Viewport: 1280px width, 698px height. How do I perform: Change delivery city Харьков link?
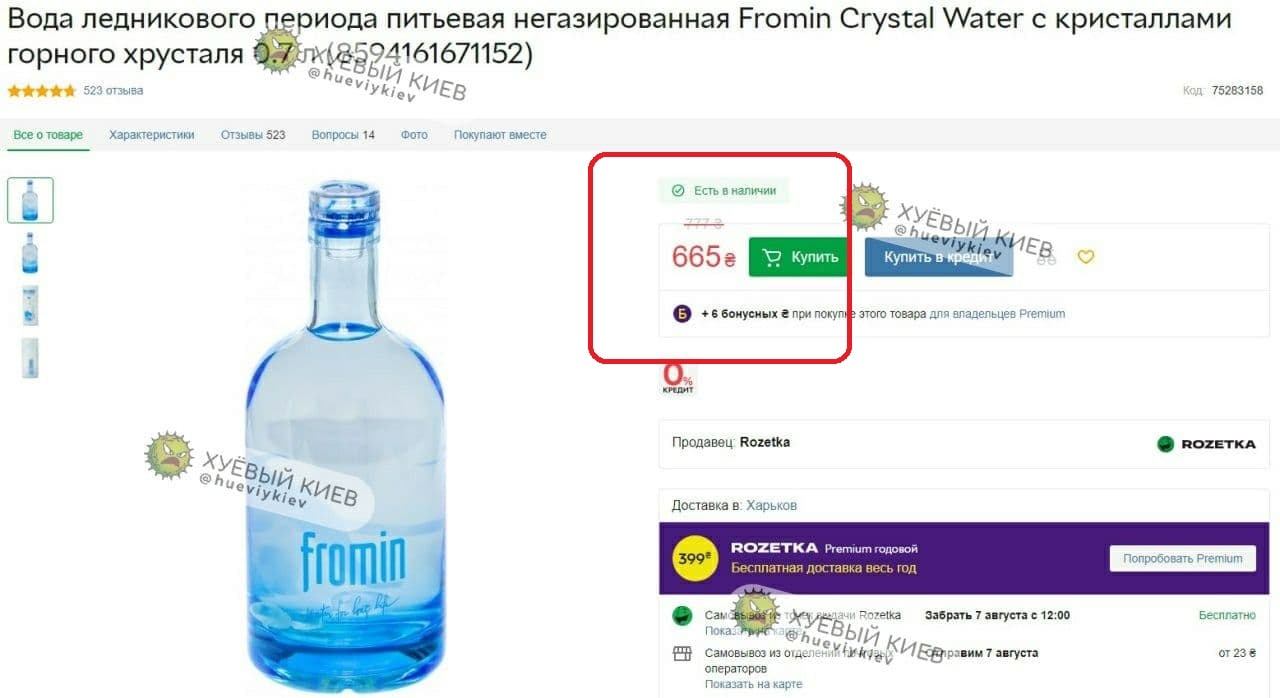tap(771, 505)
